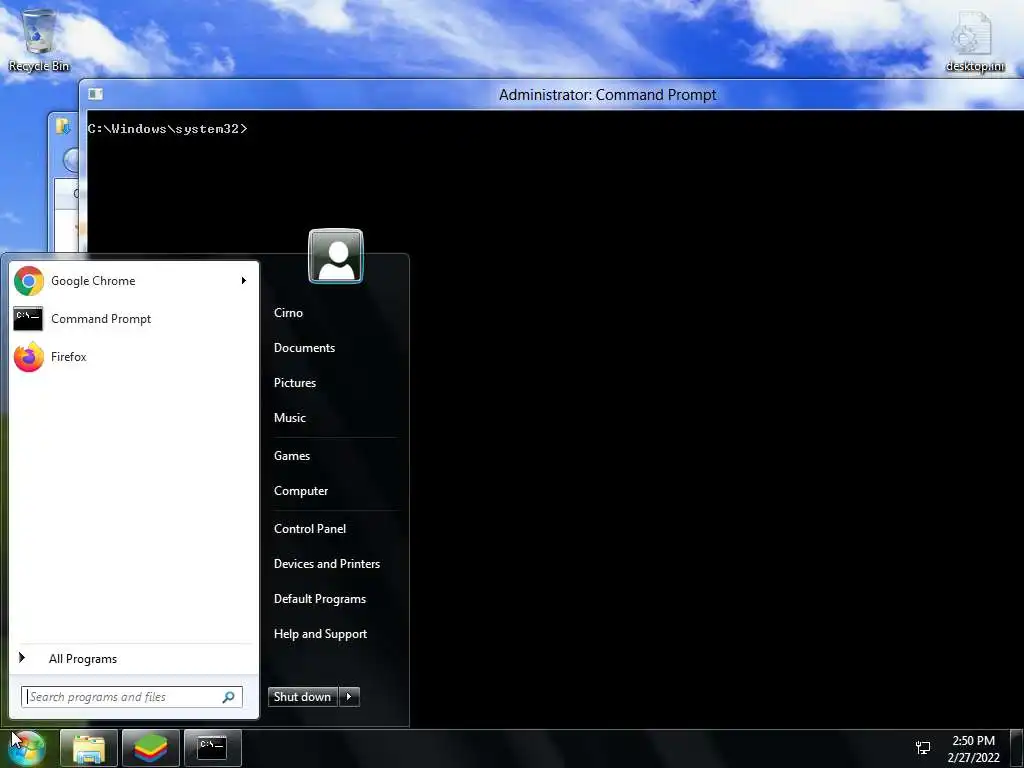The image size is (1024, 768).
Task: Click the Shut down button
Action: pos(302,697)
